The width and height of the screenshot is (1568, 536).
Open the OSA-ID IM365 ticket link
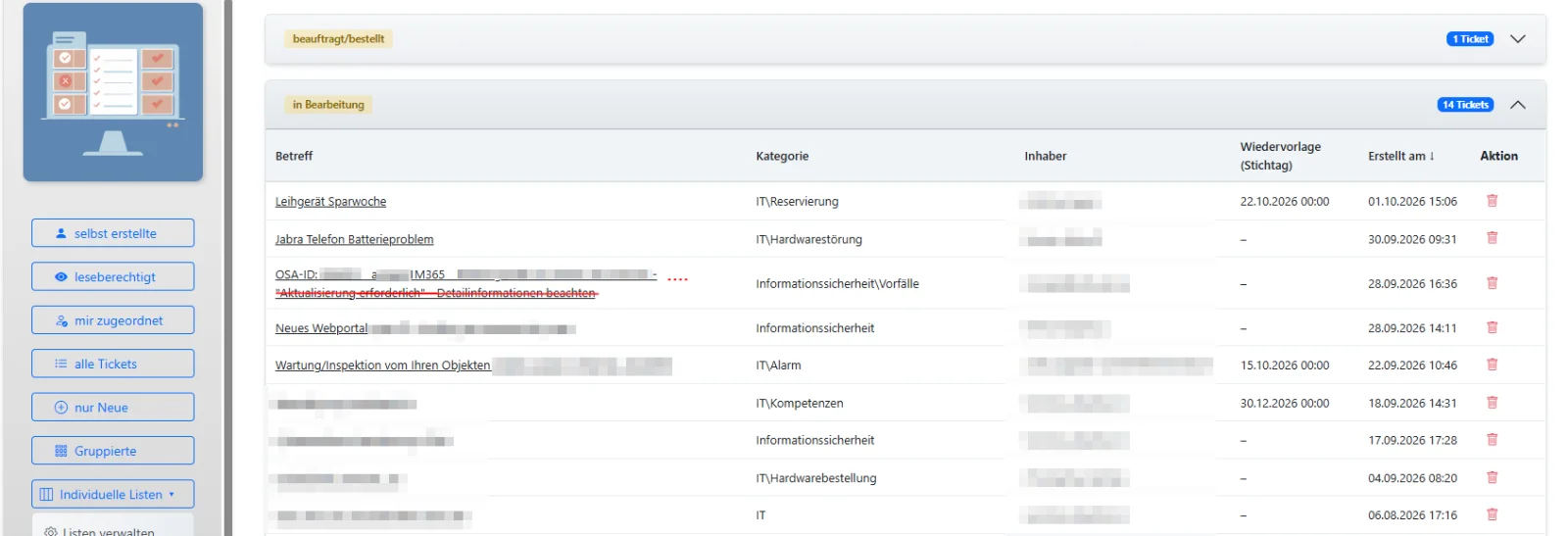point(465,283)
